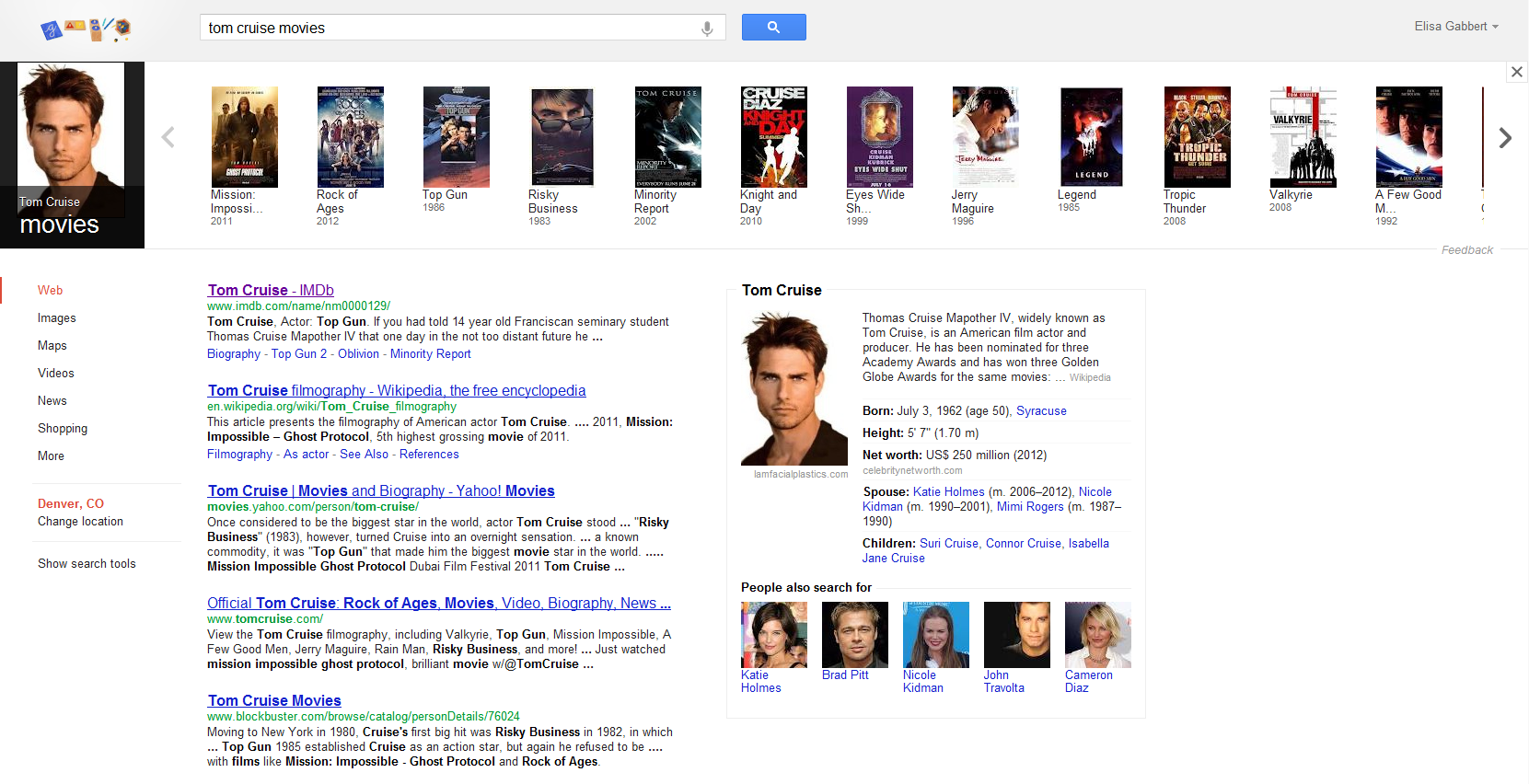The image size is (1529, 784).
Task: Open Mission: Impossible movie poster
Action: click(244, 137)
